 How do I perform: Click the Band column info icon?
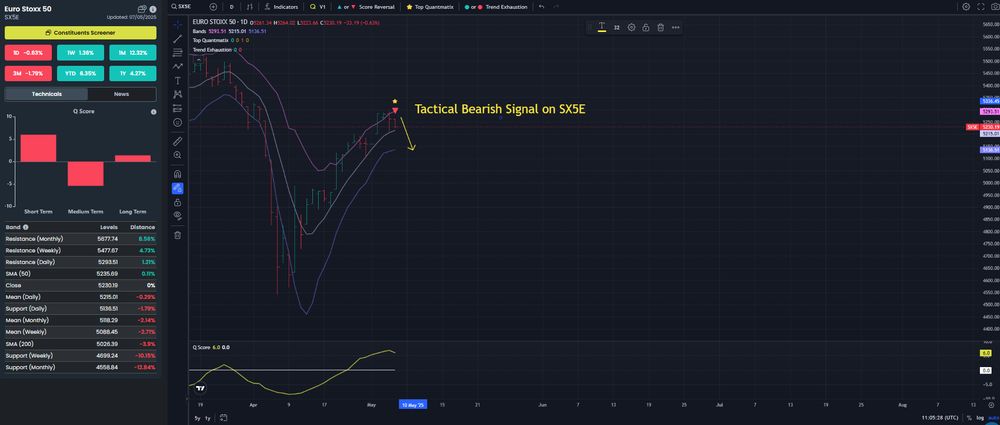pyautogui.click(x=26, y=227)
